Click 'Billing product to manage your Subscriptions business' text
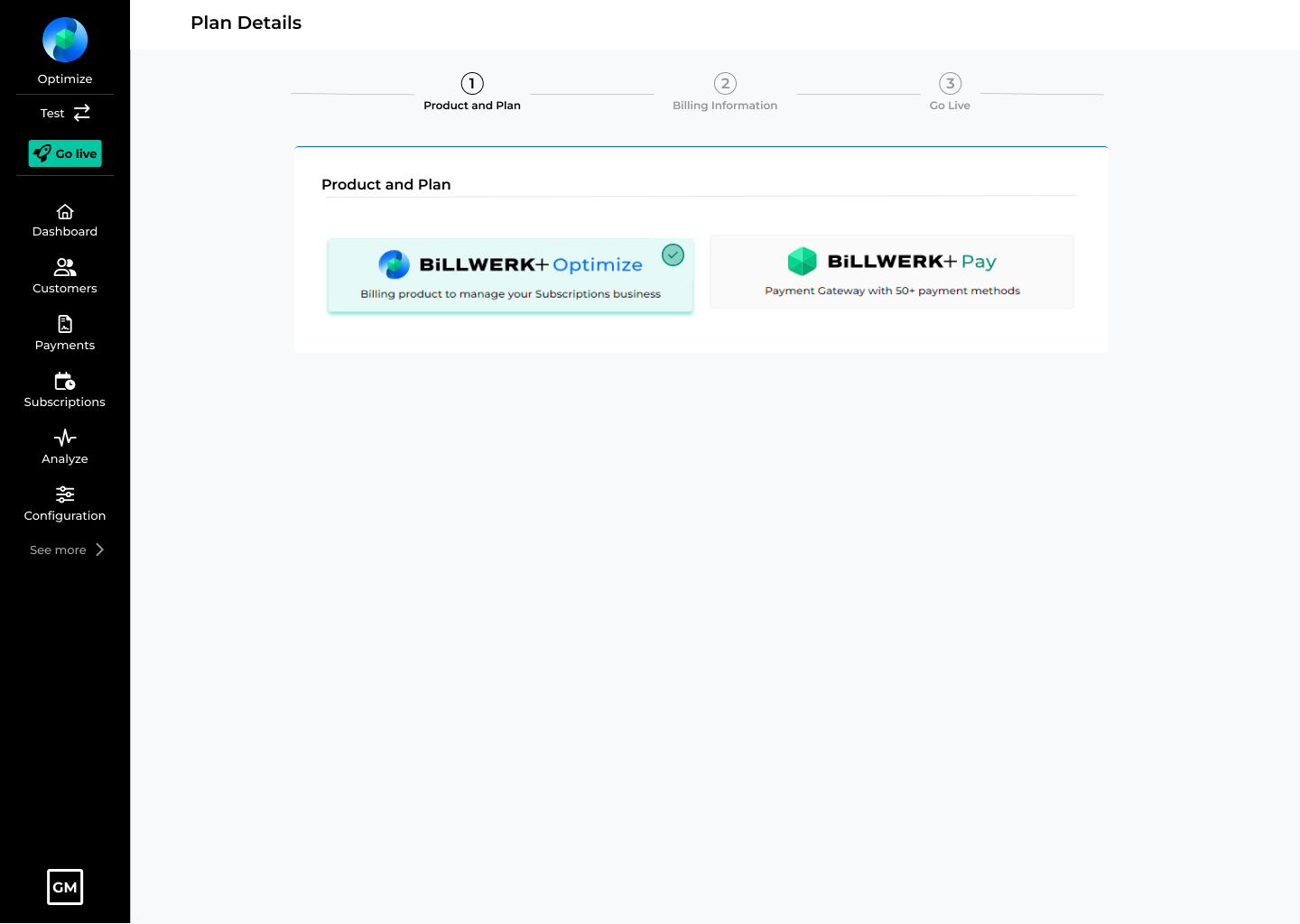This screenshot has width=1300, height=924. tap(510, 294)
